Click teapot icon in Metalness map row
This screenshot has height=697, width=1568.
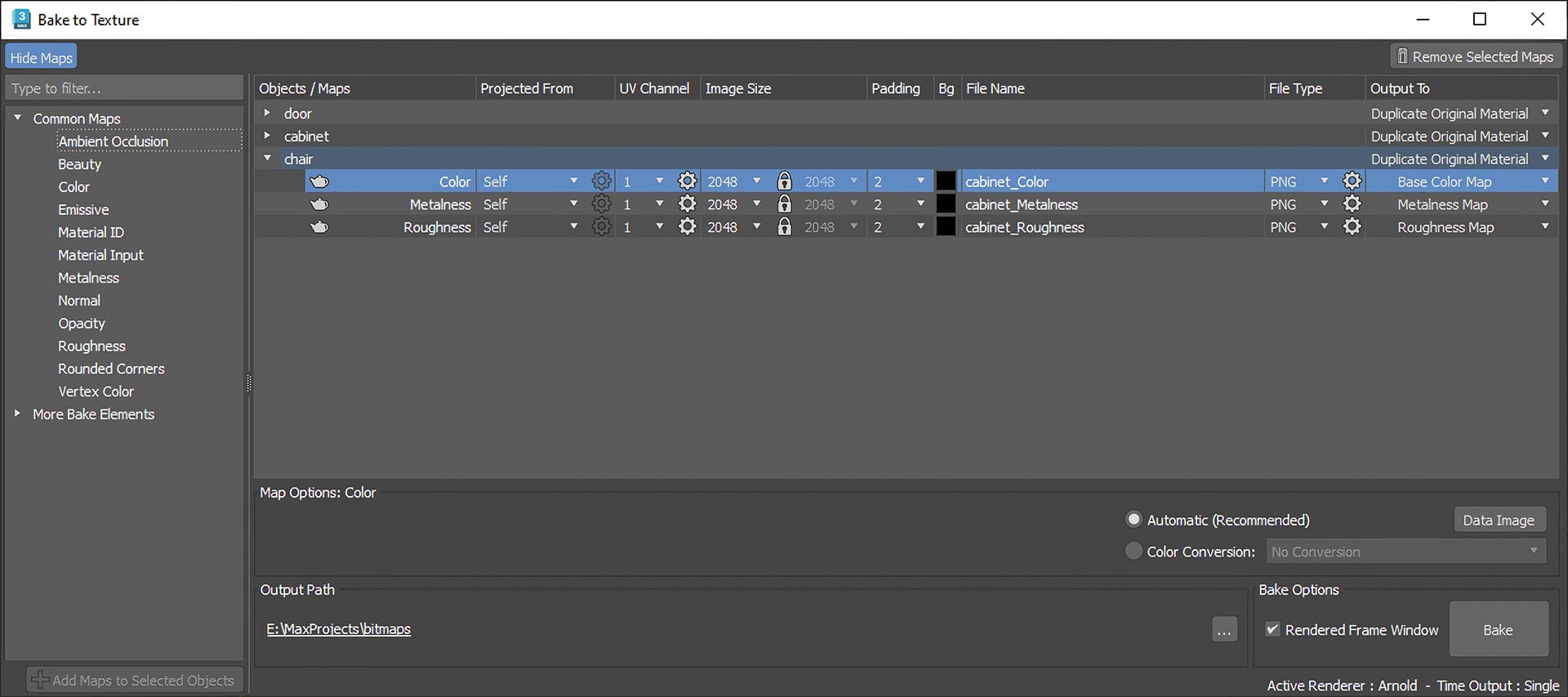click(319, 204)
